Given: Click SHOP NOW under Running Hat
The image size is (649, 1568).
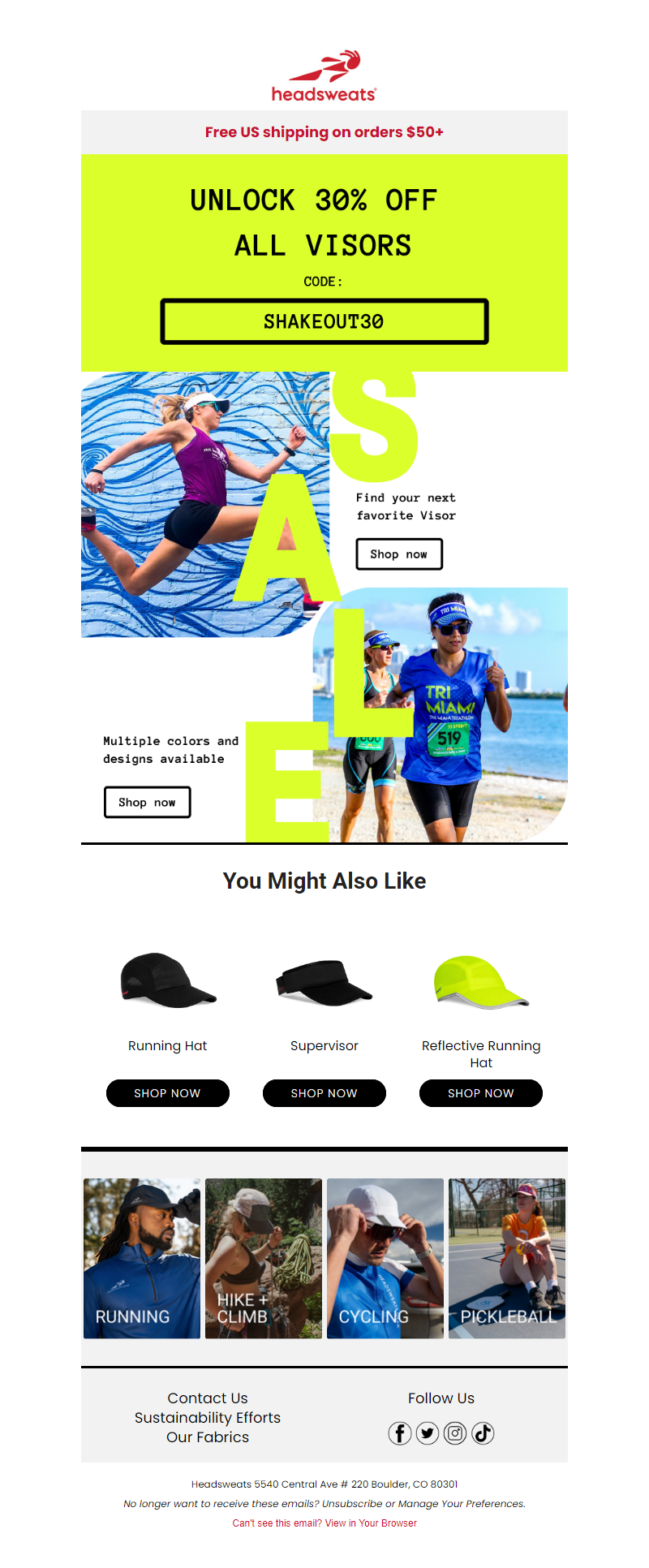Looking at the screenshot, I should click(x=168, y=1093).
